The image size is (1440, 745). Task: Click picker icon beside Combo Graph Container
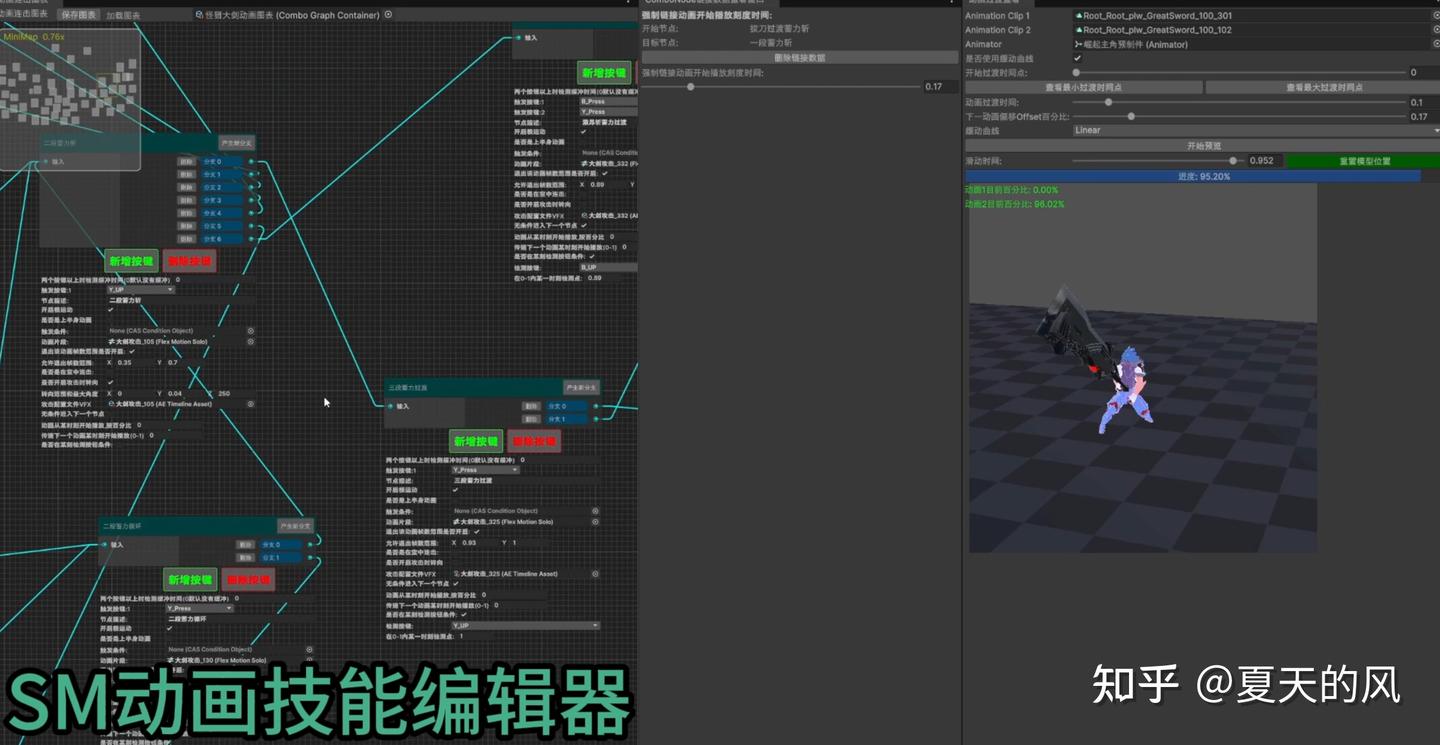tap(388, 15)
